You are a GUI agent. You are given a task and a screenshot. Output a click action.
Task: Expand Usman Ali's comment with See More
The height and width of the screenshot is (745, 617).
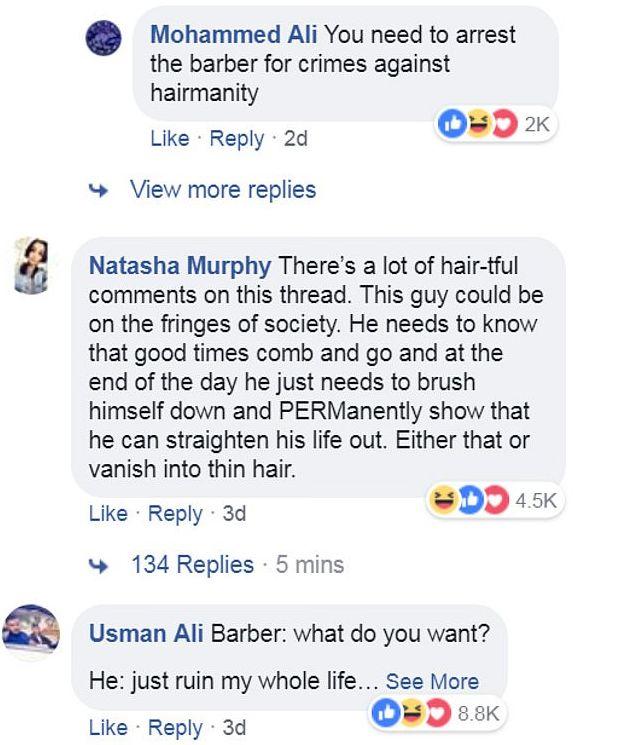[x=432, y=681]
